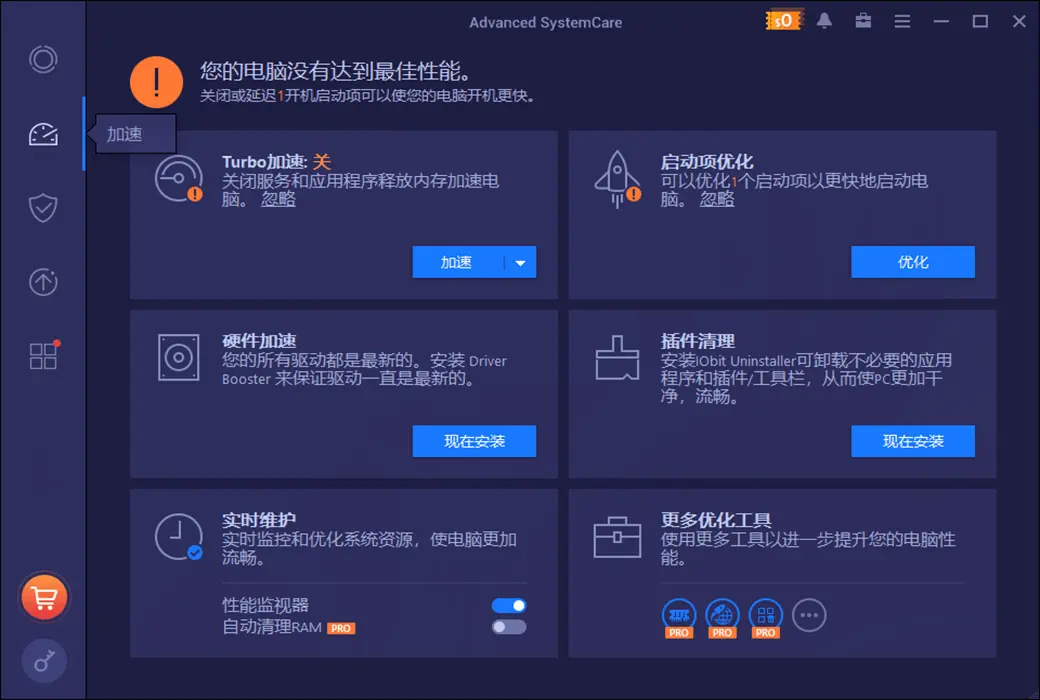1040x700 pixels.
Task: Toggle the 性能监视器 switch
Action: point(509,605)
